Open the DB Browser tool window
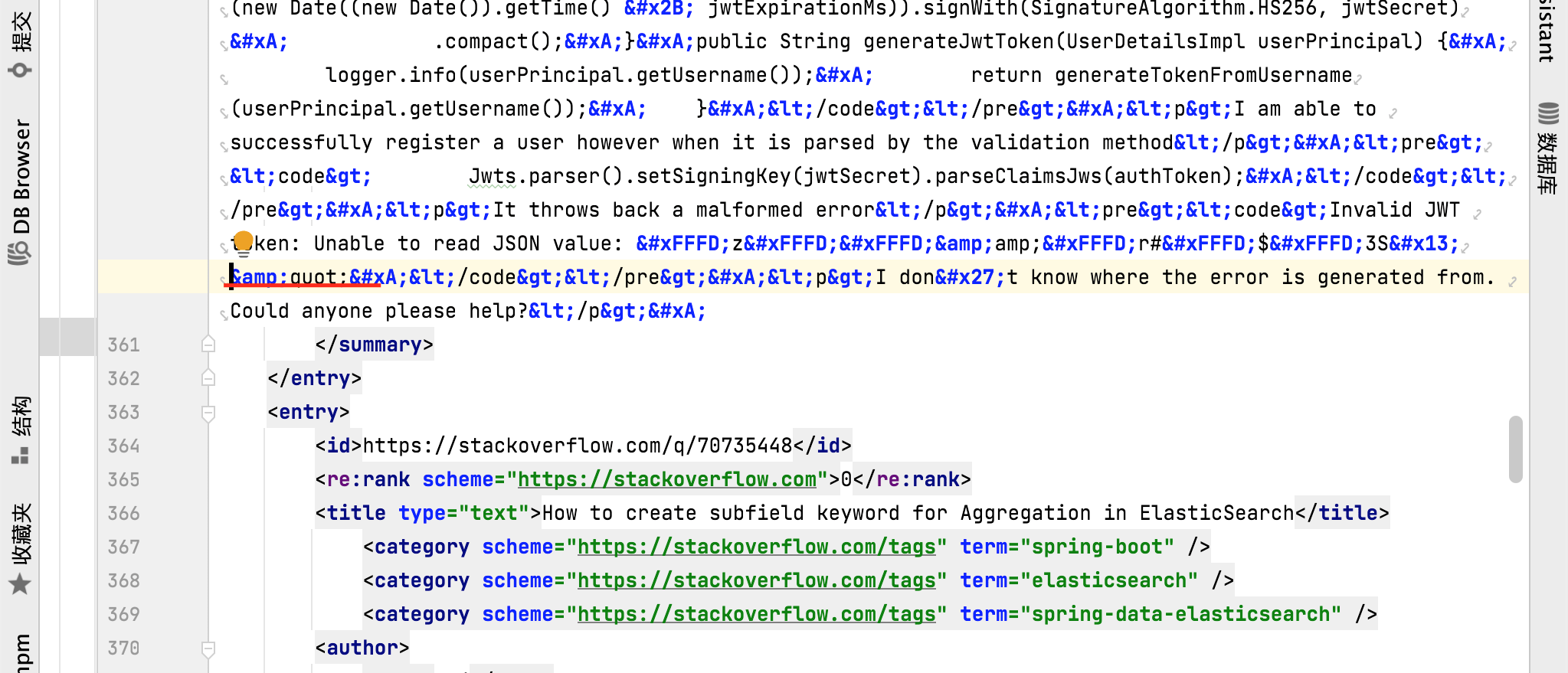1568x673 pixels. (x=21, y=191)
